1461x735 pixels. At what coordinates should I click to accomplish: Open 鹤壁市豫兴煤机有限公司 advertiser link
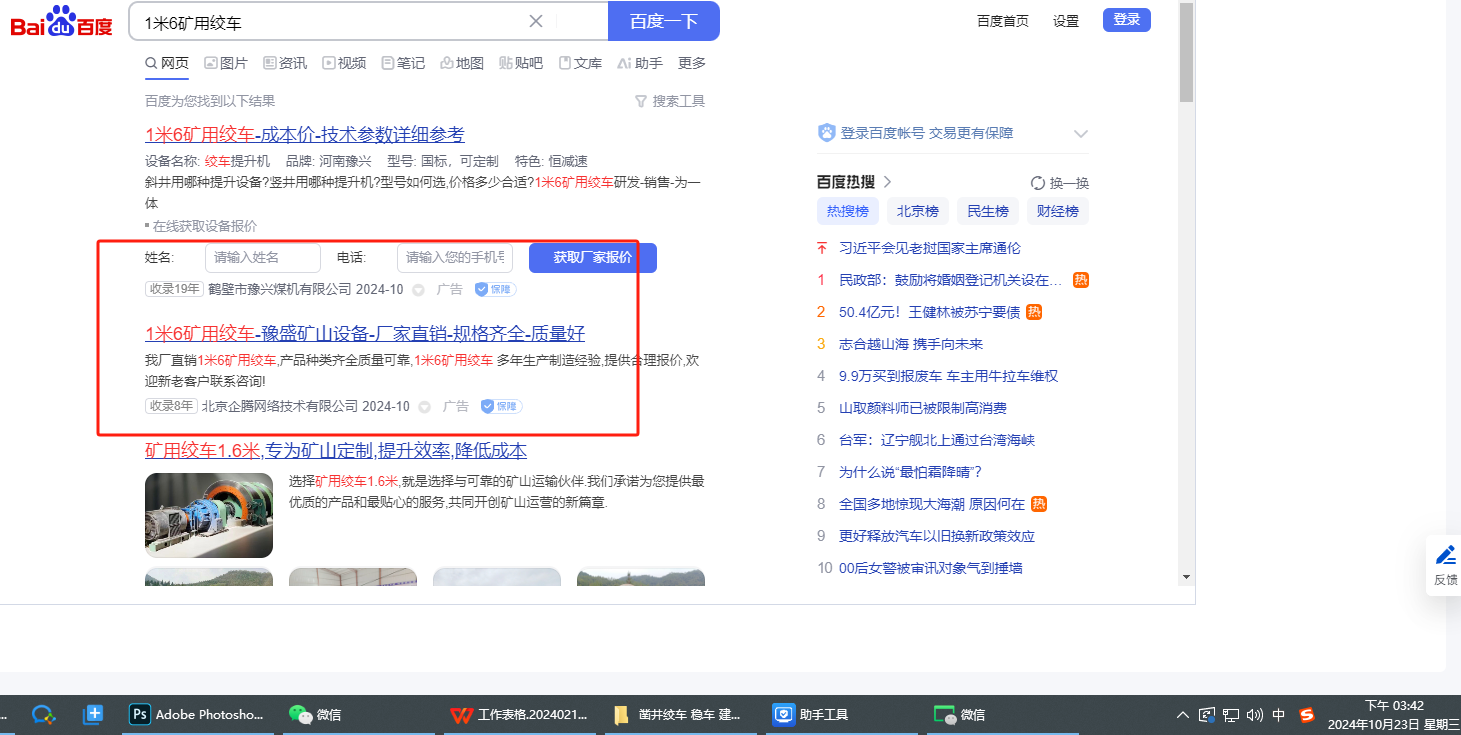click(x=280, y=290)
